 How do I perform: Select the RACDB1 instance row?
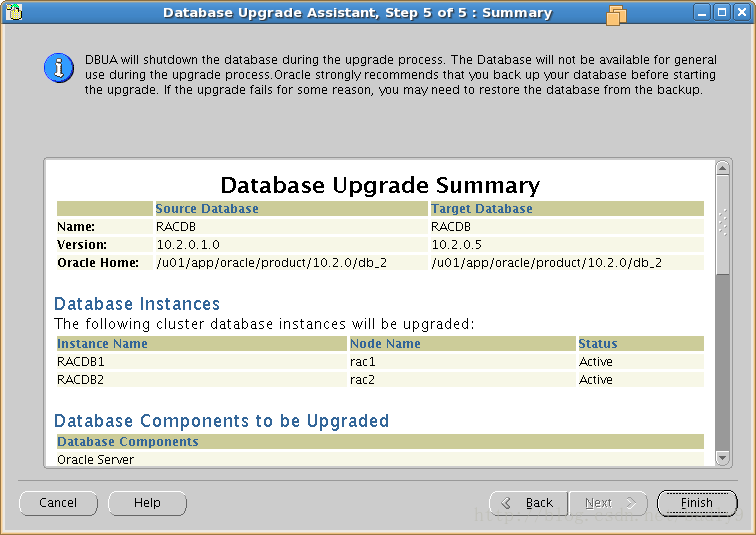(380, 361)
